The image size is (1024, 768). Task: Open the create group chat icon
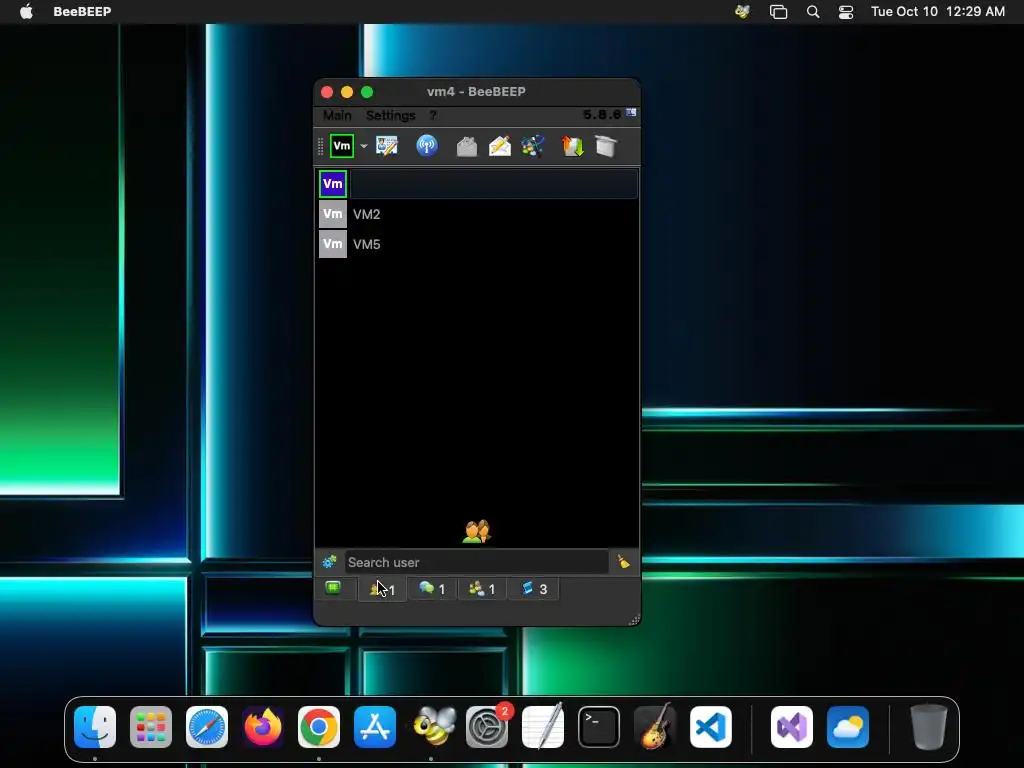coord(532,146)
